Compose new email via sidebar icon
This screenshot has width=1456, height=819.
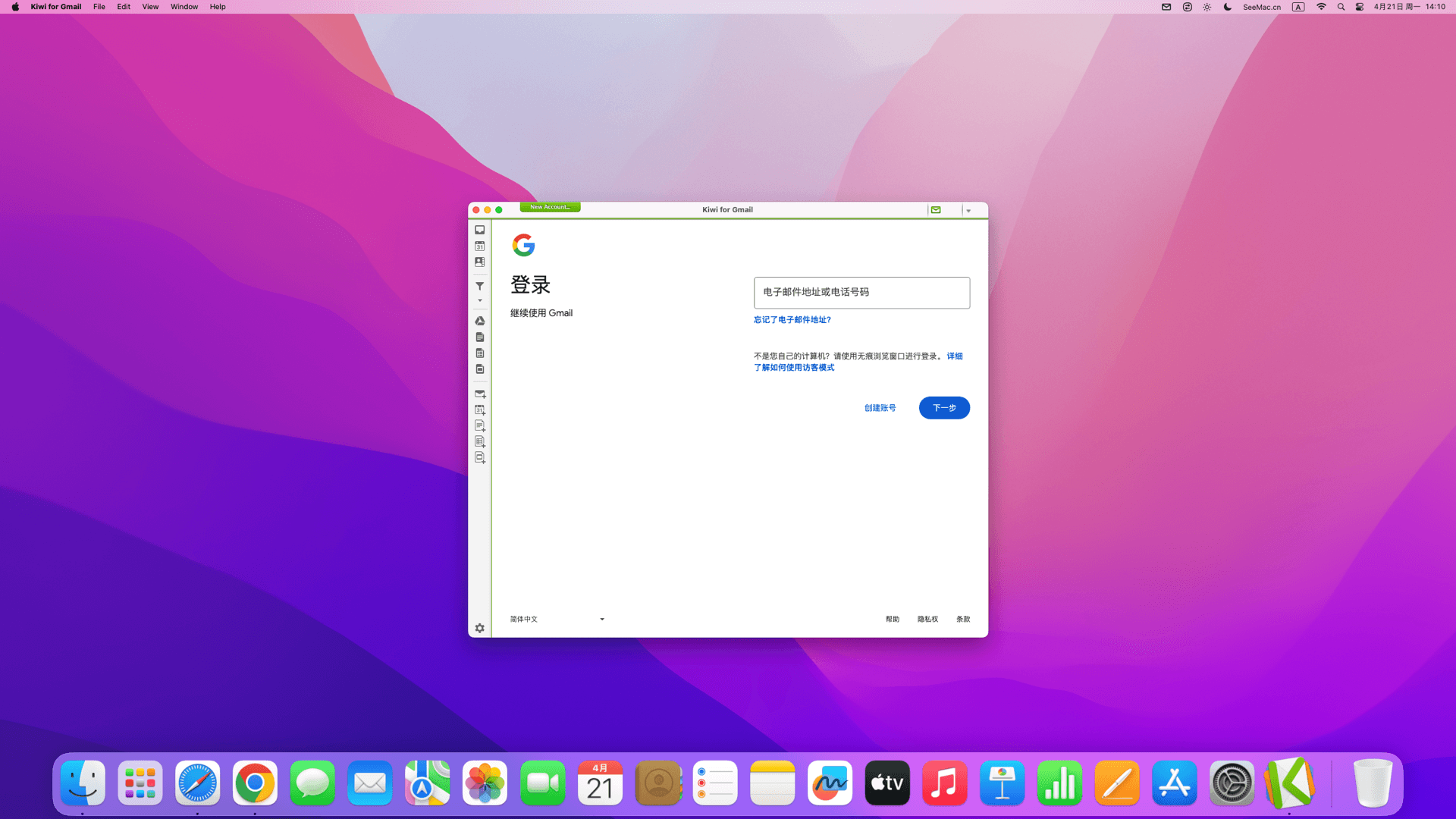(480, 394)
